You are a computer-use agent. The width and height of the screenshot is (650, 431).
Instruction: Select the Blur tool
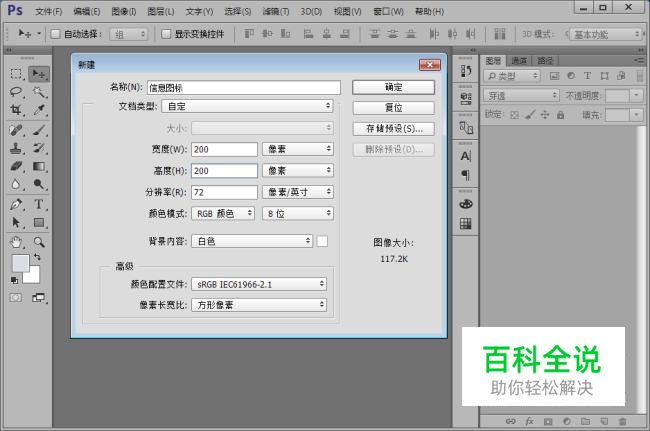pos(16,184)
